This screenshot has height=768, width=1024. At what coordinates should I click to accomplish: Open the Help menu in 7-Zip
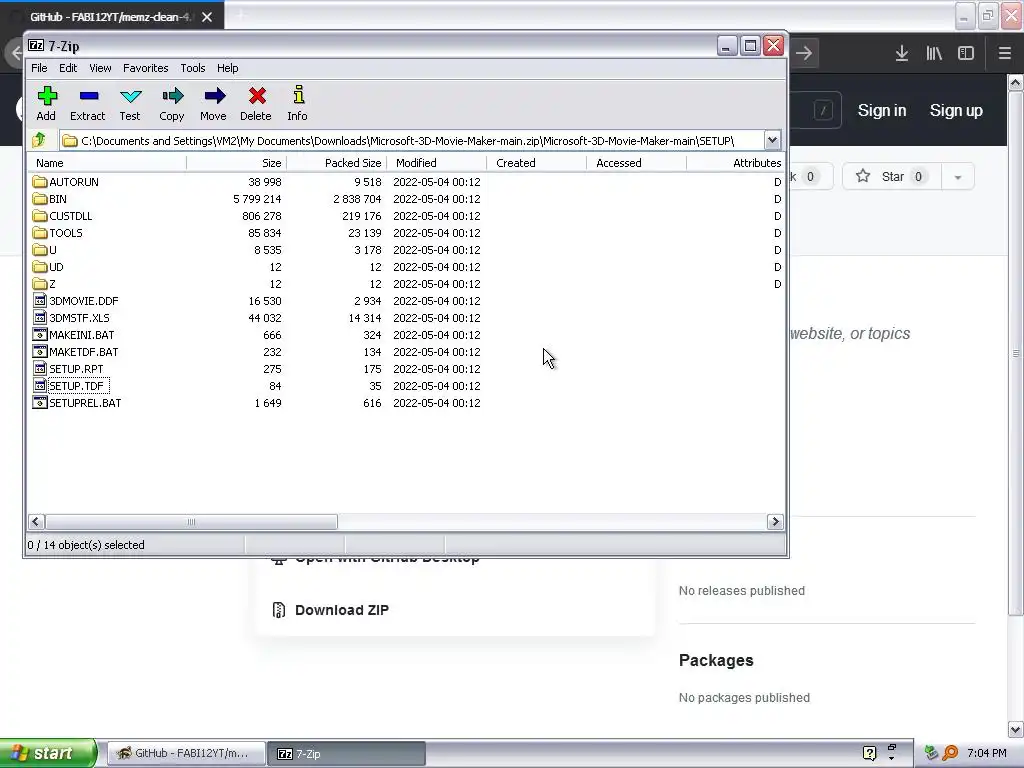tap(227, 68)
